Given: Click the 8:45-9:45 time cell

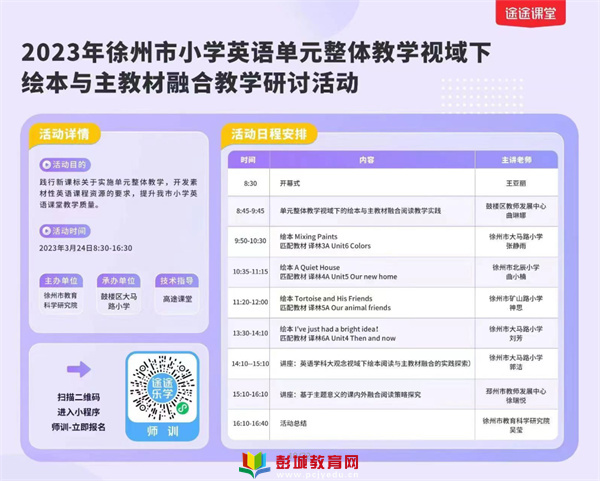Looking at the screenshot, I should click(x=250, y=211).
